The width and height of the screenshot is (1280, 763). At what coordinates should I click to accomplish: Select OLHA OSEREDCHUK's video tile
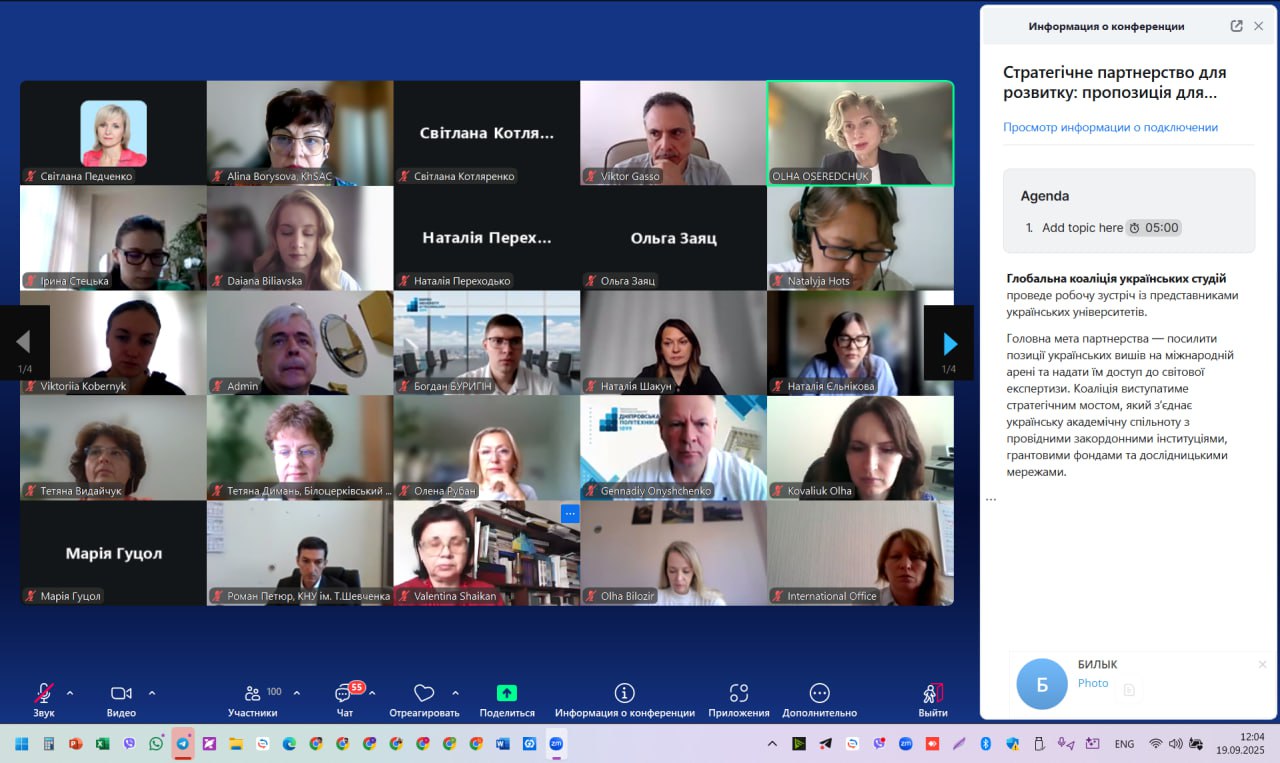860,133
